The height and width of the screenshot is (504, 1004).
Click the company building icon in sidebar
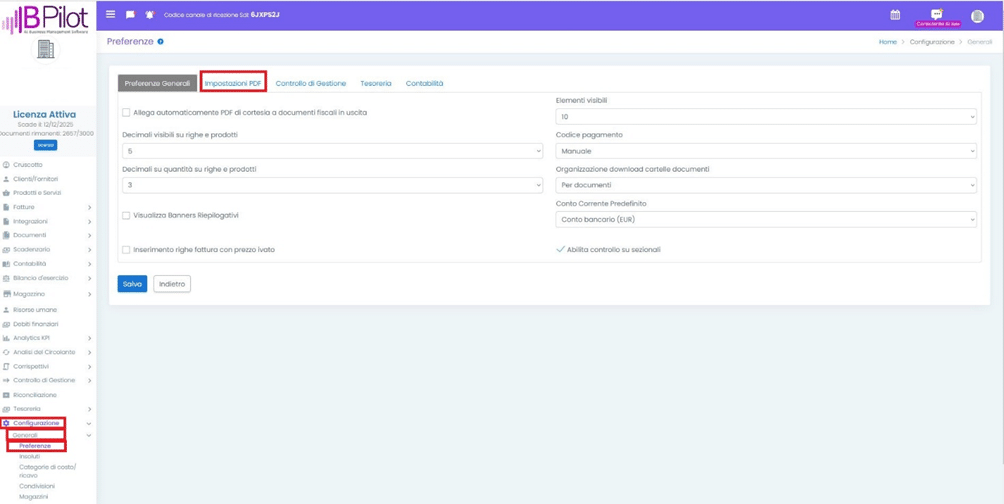(46, 50)
